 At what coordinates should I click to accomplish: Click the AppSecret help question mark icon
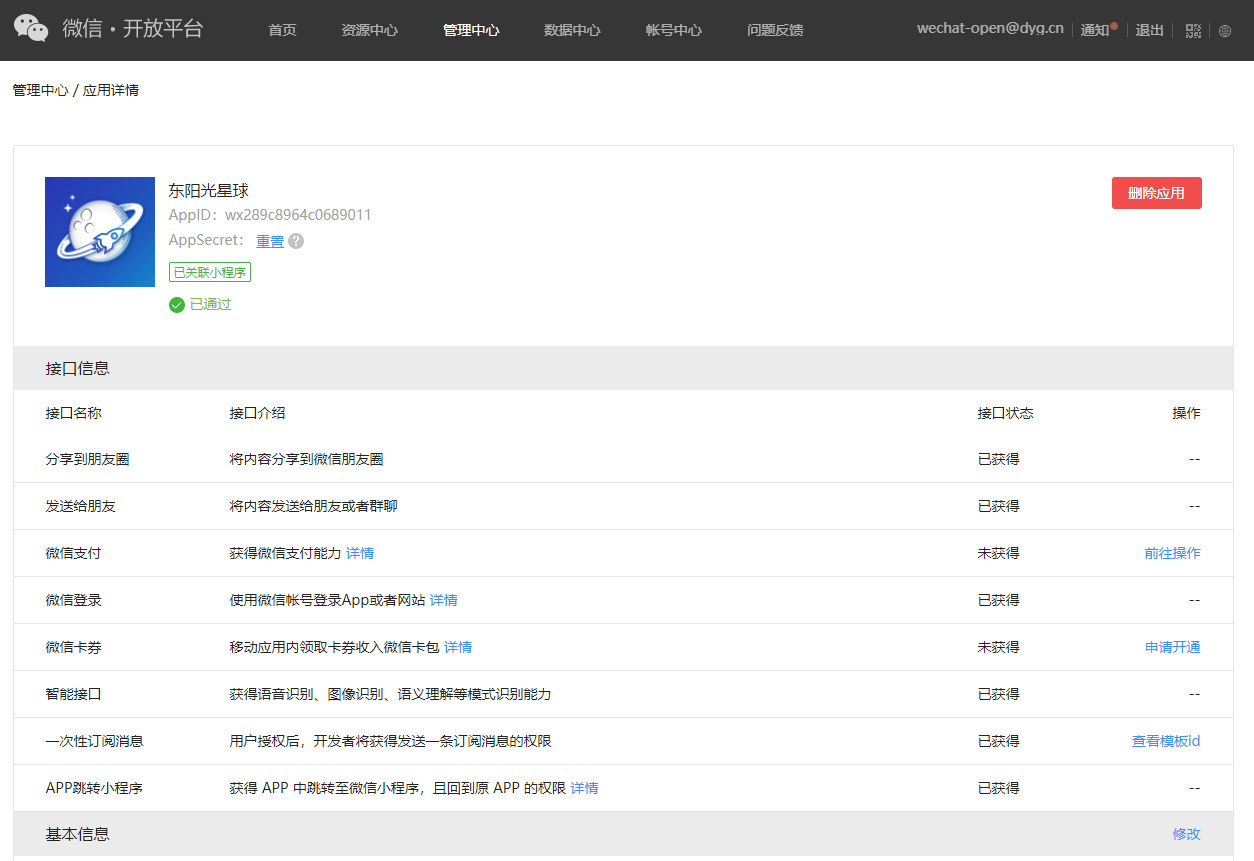[296, 241]
